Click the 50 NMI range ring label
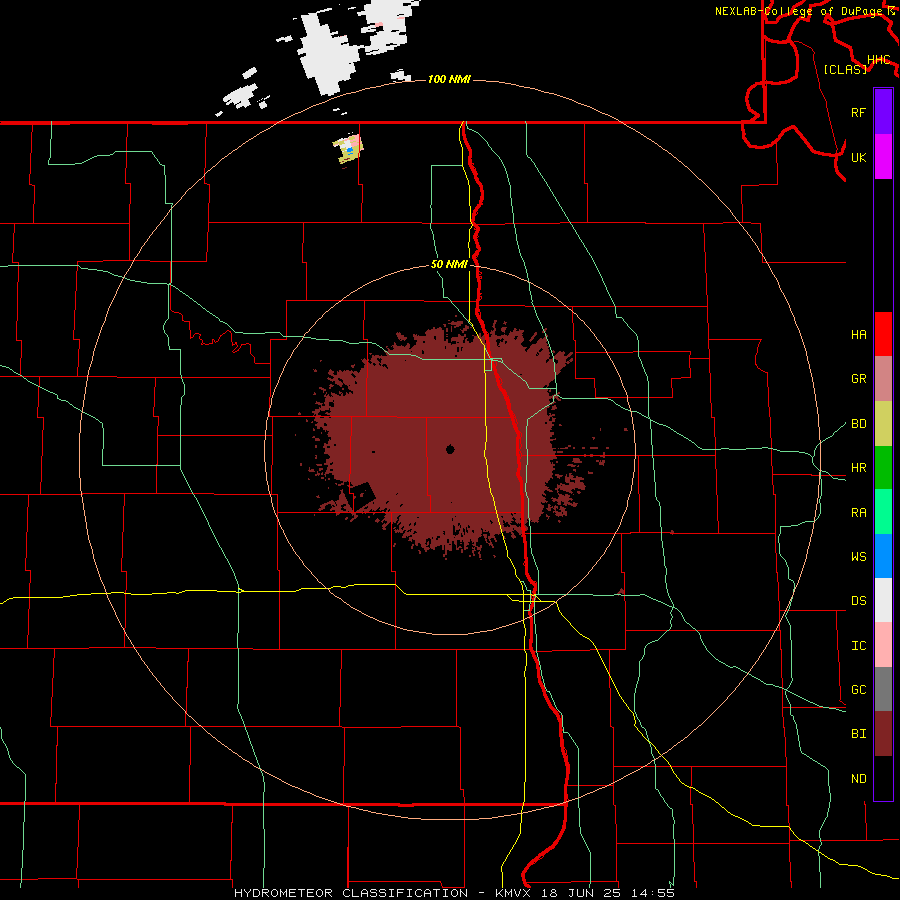Viewport: 900px width, 900px height. coord(449,265)
